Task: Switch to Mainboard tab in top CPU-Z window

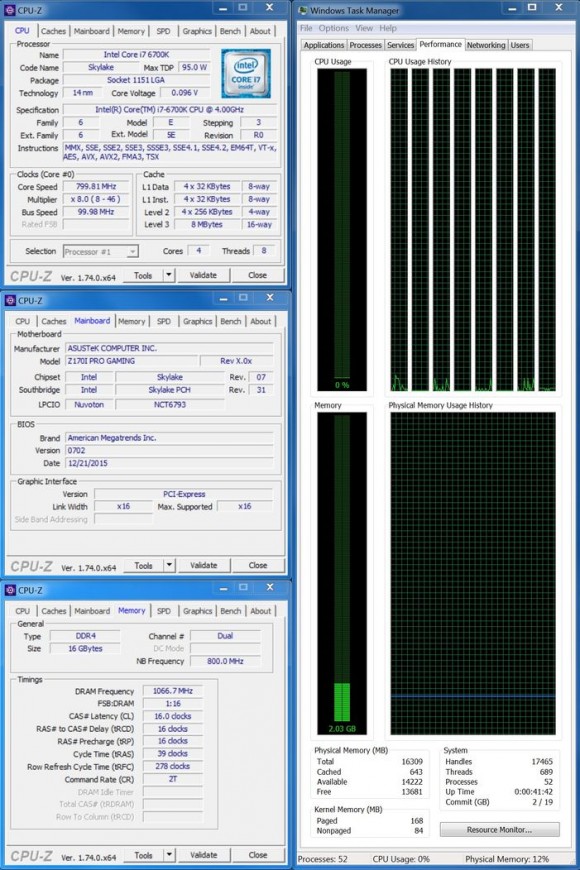Action: (92, 31)
